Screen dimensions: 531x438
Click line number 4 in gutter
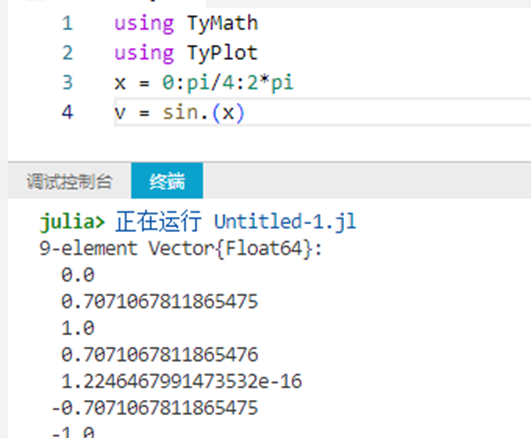point(67,112)
